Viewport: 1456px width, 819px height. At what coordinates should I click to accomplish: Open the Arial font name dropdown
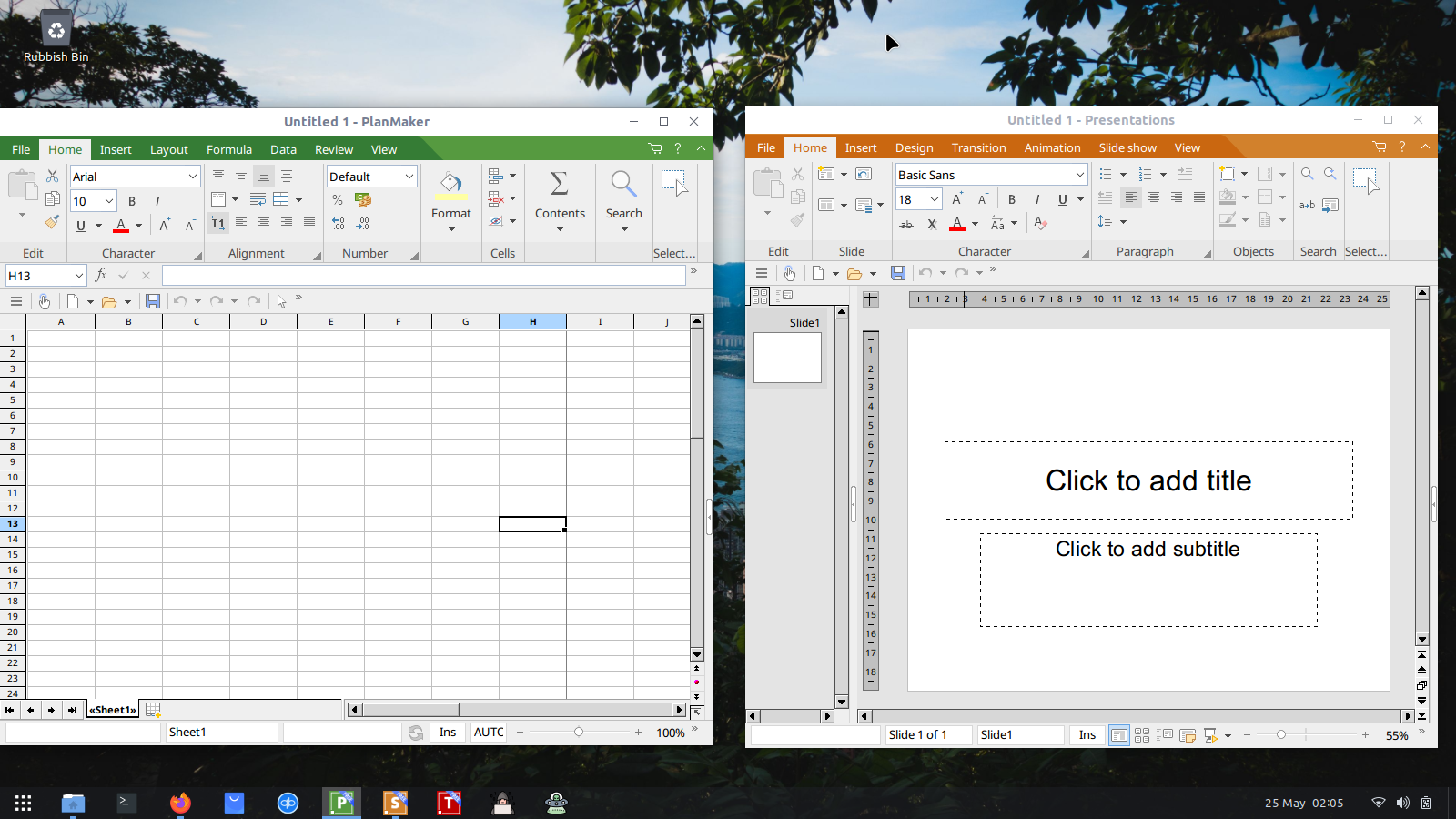pos(192,177)
